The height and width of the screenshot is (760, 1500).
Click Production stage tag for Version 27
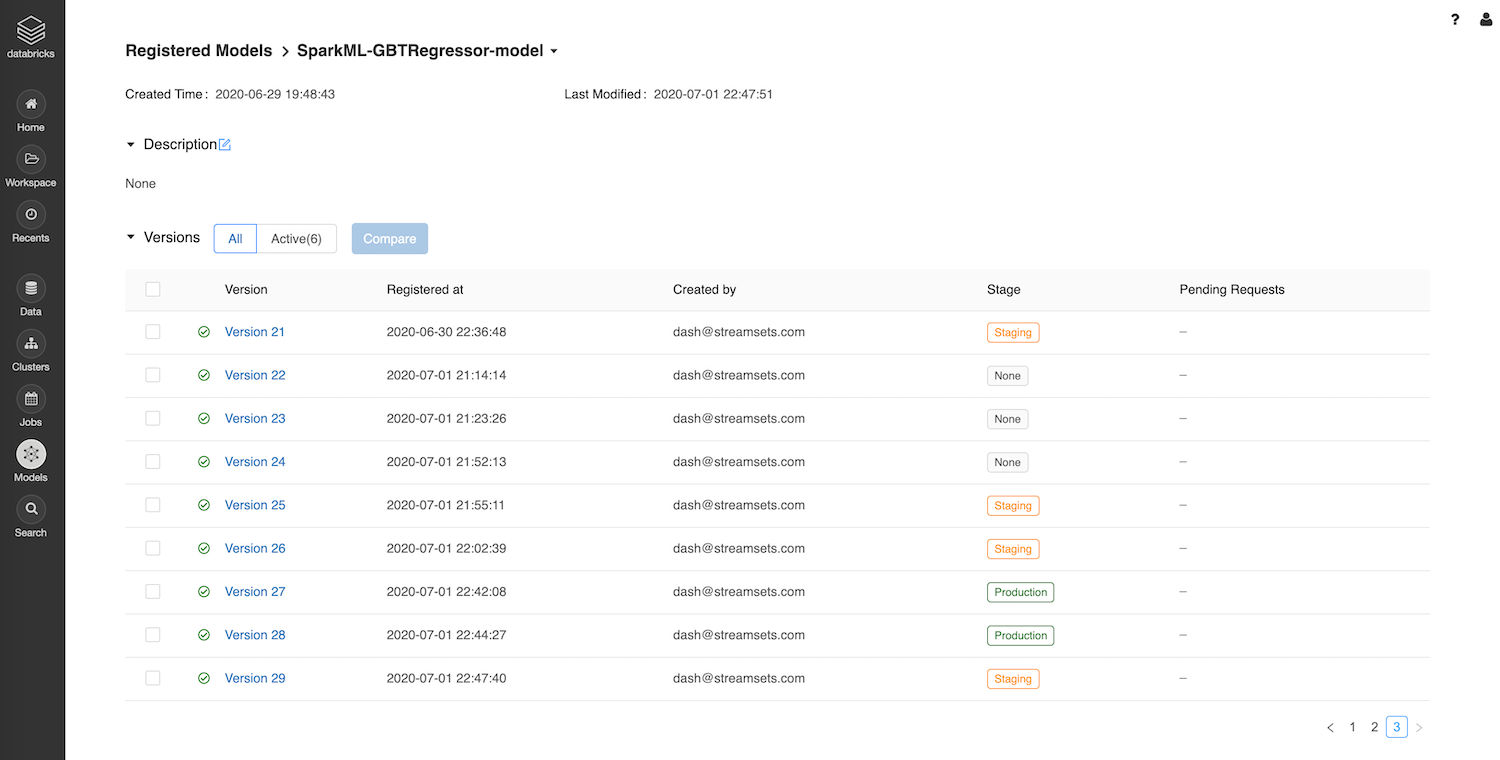tap(1020, 592)
